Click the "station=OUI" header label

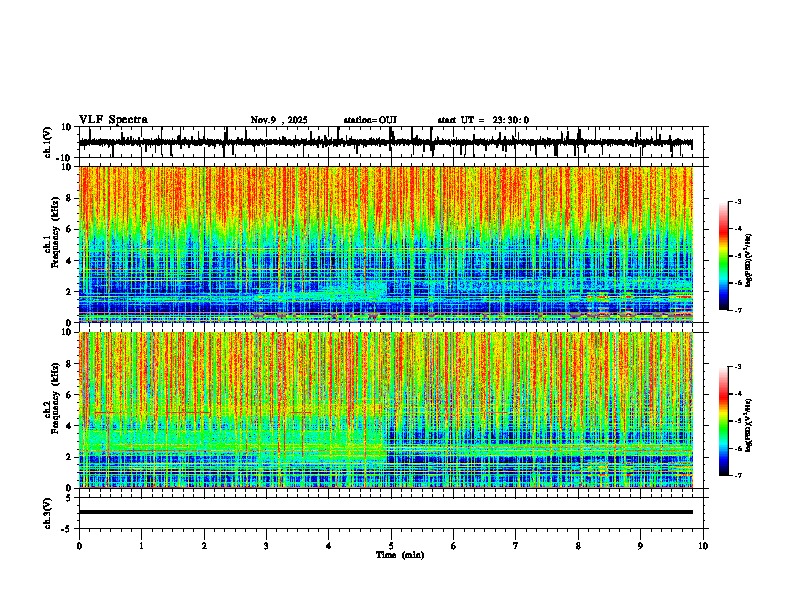[370, 120]
